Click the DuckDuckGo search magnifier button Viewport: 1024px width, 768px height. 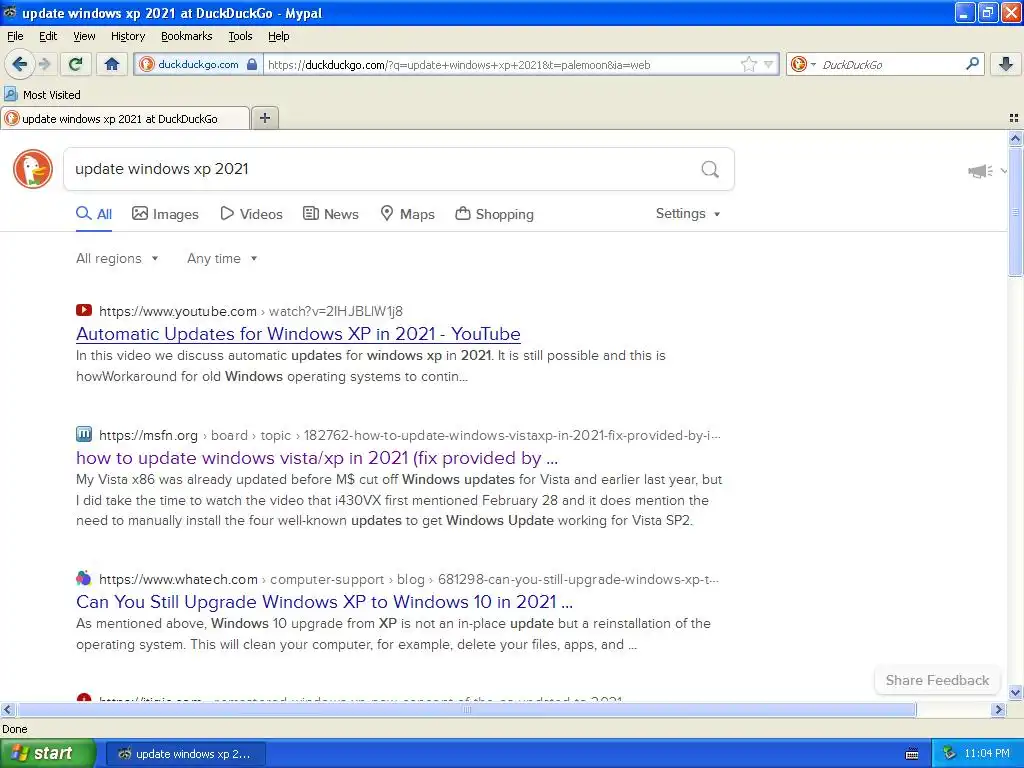[x=710, y=169]
